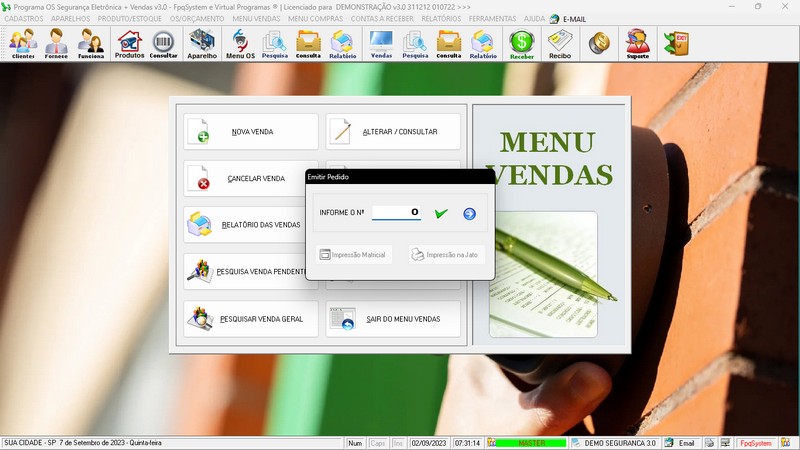
Task: Click the ALTERAR / CONSULTAR button
Action: point(393,132)
